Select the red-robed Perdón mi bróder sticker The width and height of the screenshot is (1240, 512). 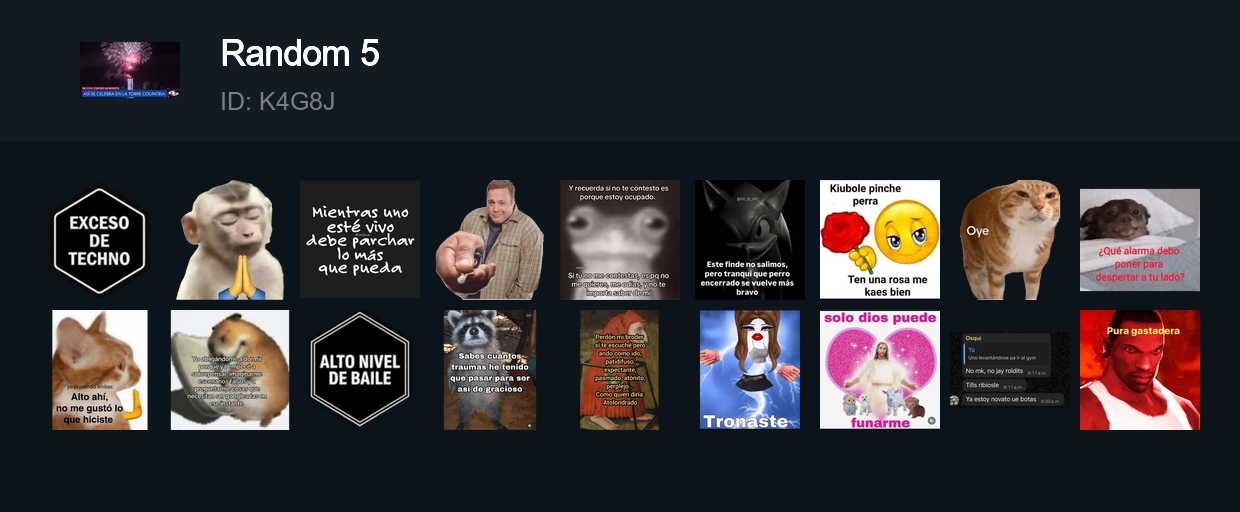(x=620, y=370)
